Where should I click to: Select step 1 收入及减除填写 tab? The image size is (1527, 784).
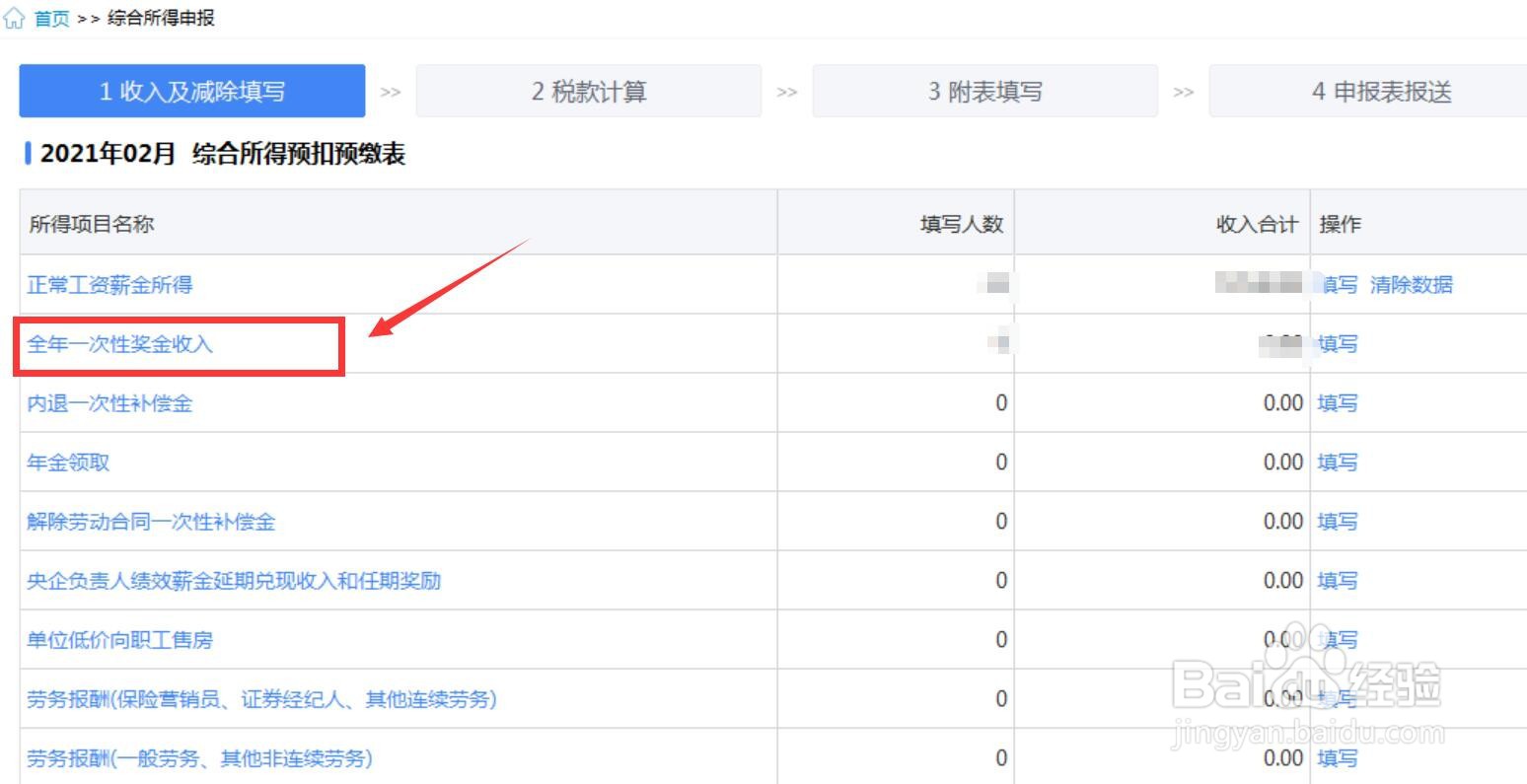pyautogui.click(x=192, y=92)
